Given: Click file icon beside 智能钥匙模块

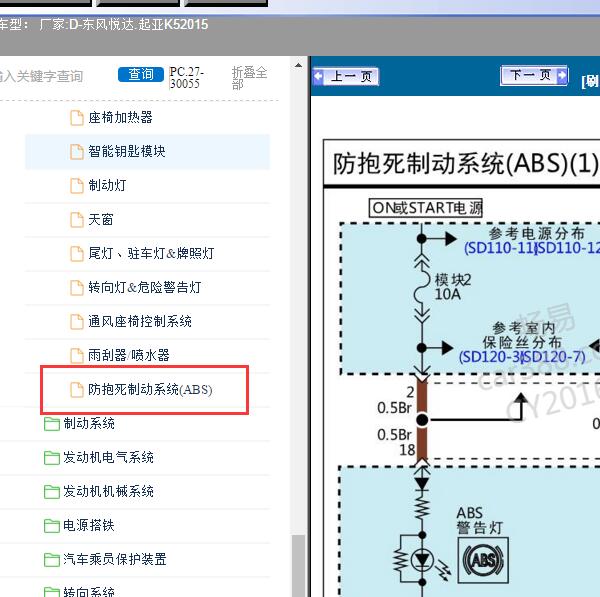Looking at the screenshot, I should coord(77,152).
